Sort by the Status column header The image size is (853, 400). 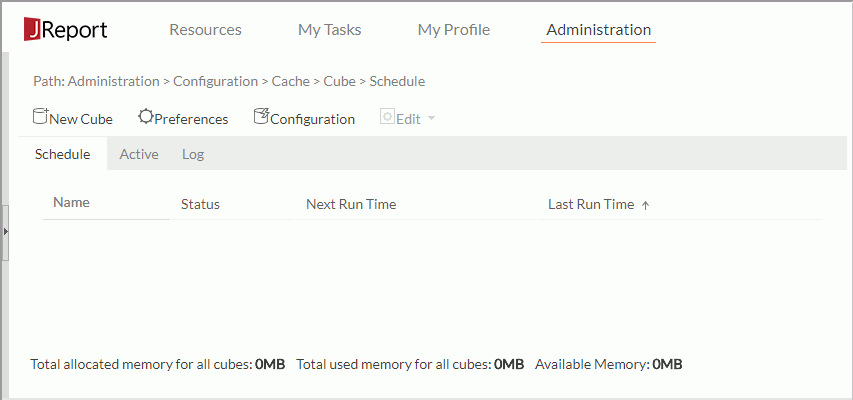(x=200, y=205)
